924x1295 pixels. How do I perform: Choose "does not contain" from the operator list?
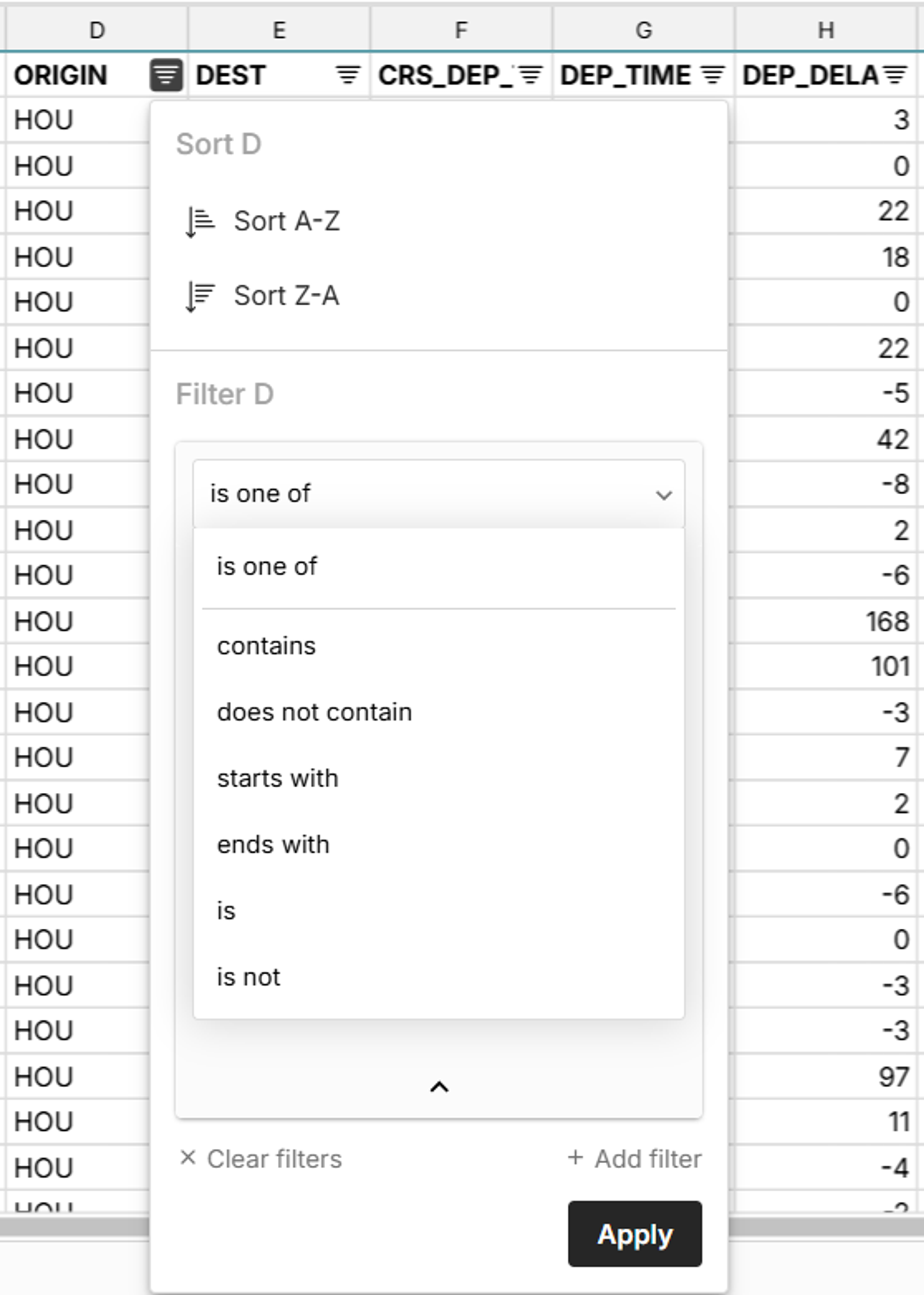pos(314,711)
